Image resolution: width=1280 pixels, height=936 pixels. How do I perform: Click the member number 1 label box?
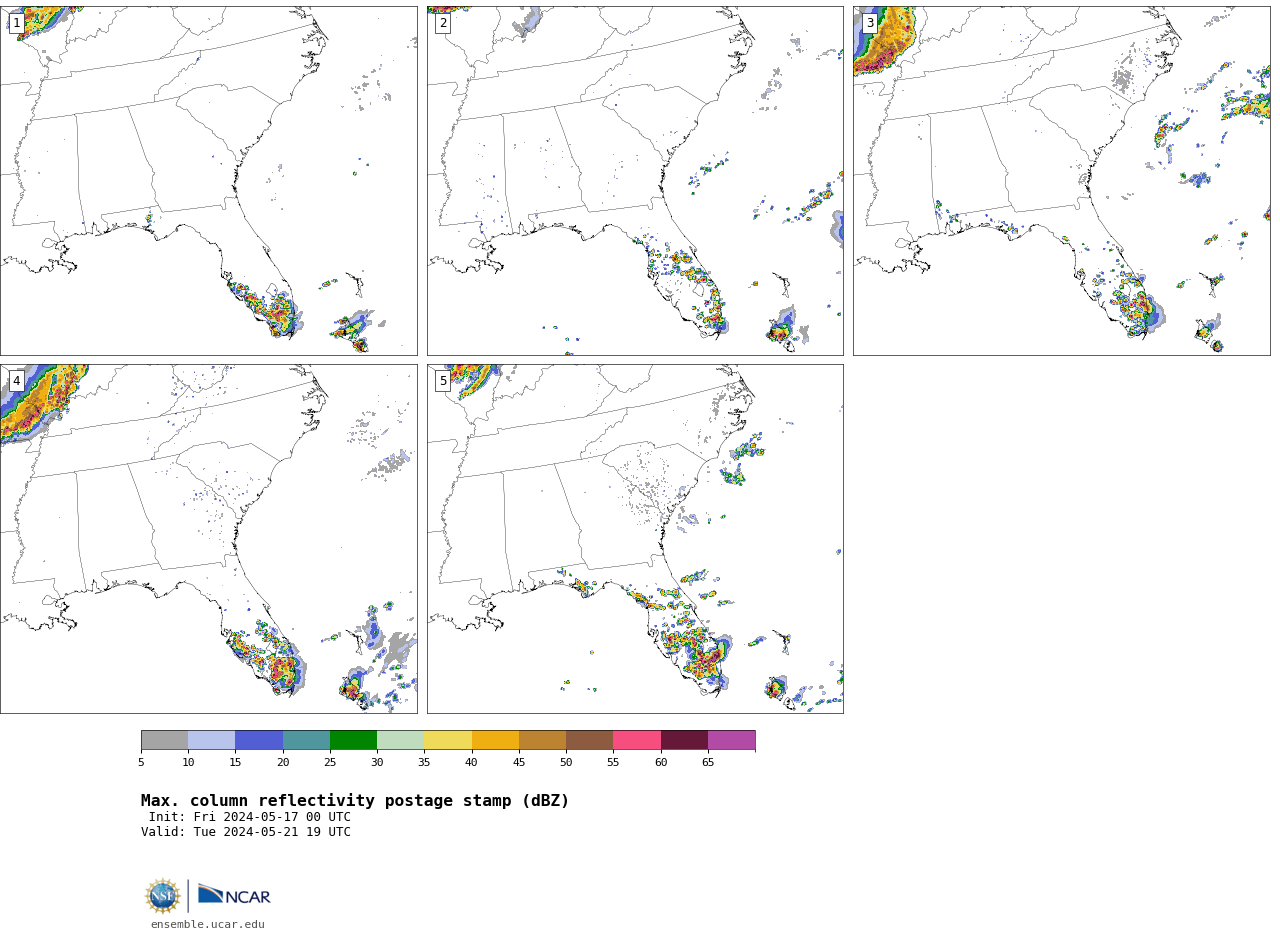(16, 23)
